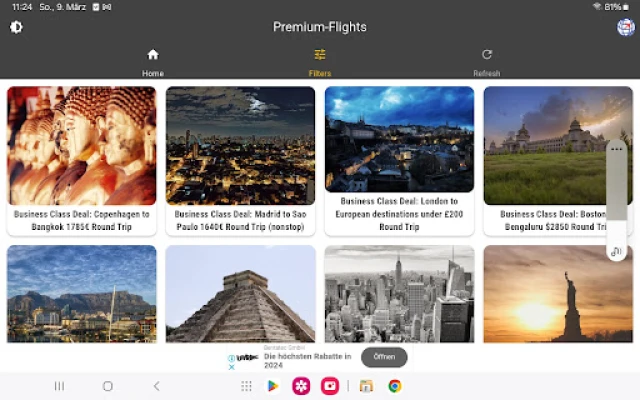The width and height of the screenshot is (640, 400).
Task: Tap the Android back navigation button
Action: 156,386
